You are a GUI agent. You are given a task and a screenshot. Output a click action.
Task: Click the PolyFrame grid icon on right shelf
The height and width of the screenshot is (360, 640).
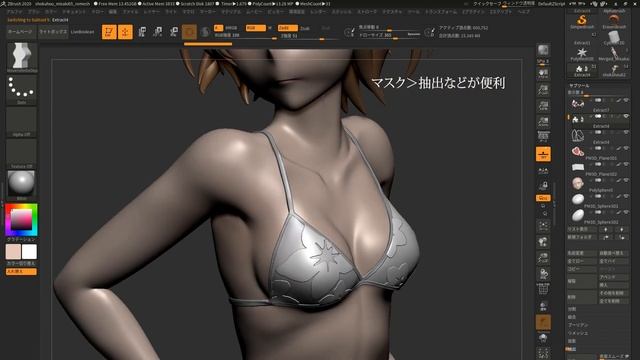coord(543,290)
